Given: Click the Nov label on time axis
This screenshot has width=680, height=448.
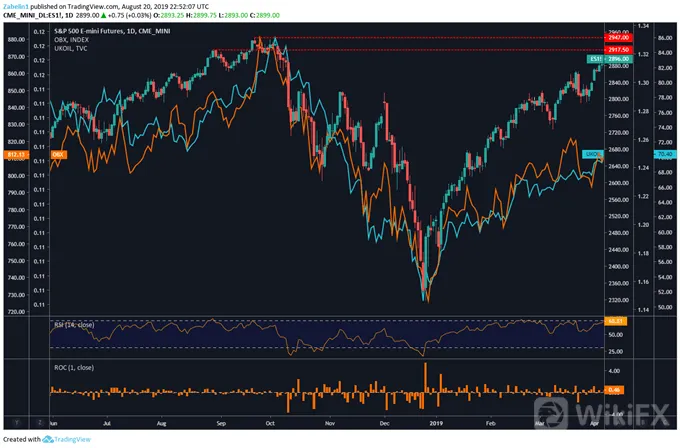Looking at the screenshot, I should 330,423.
